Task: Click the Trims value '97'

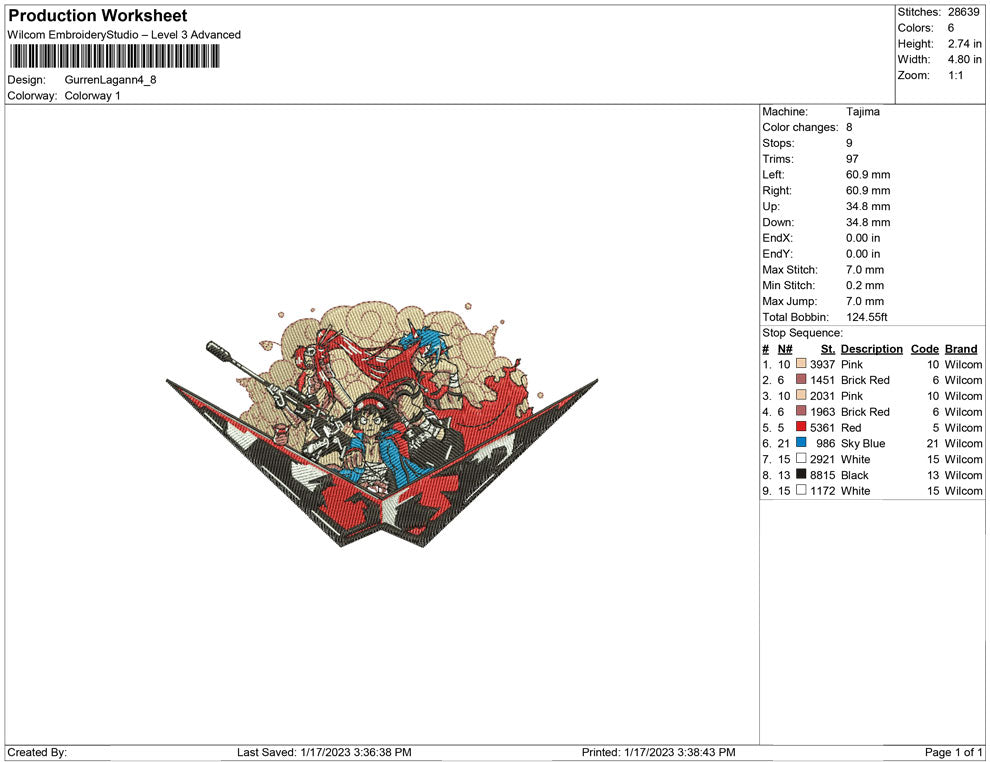Action: tap(852, 158)
